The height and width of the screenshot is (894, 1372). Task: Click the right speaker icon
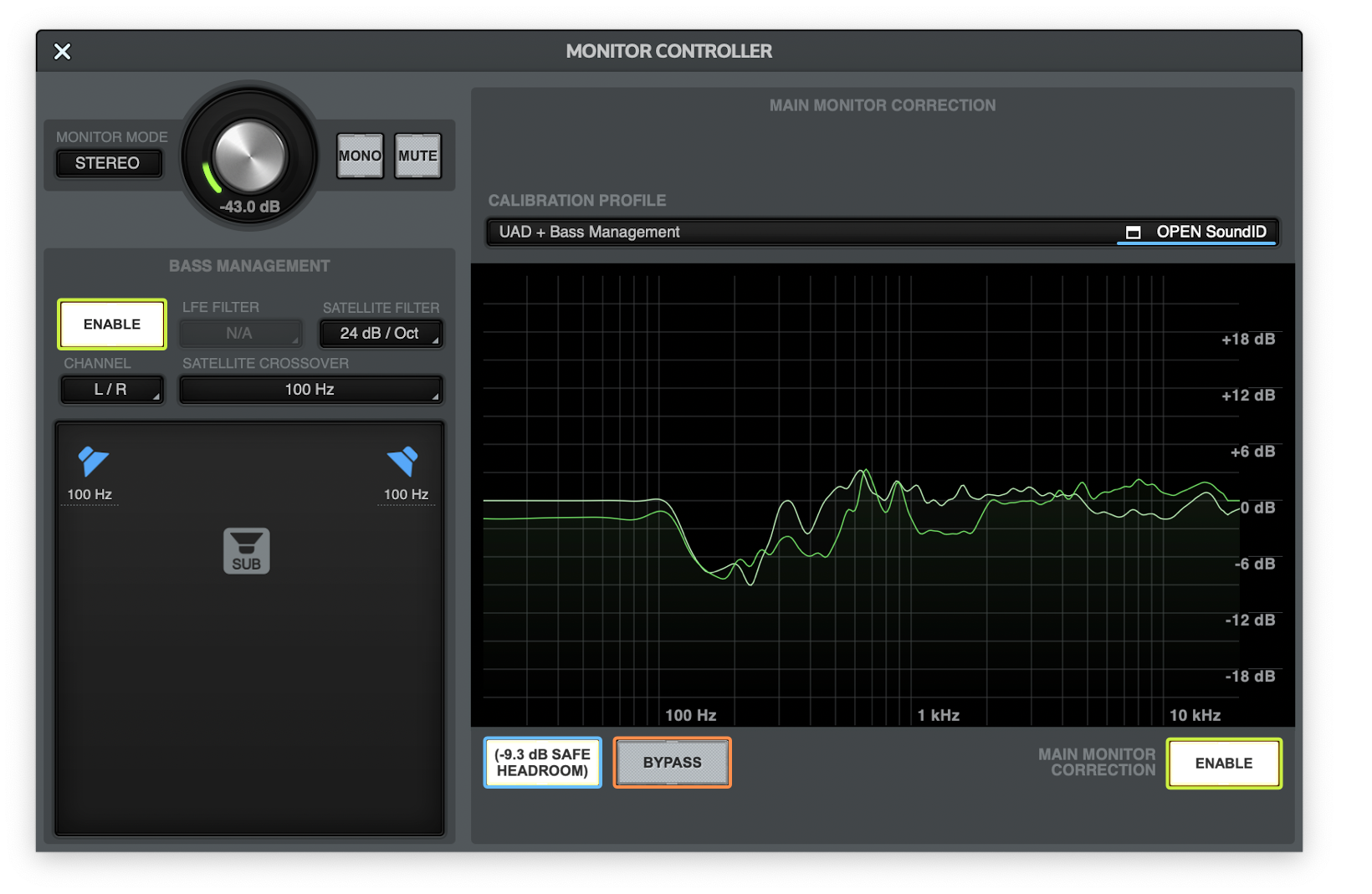[x=402, y=461]
